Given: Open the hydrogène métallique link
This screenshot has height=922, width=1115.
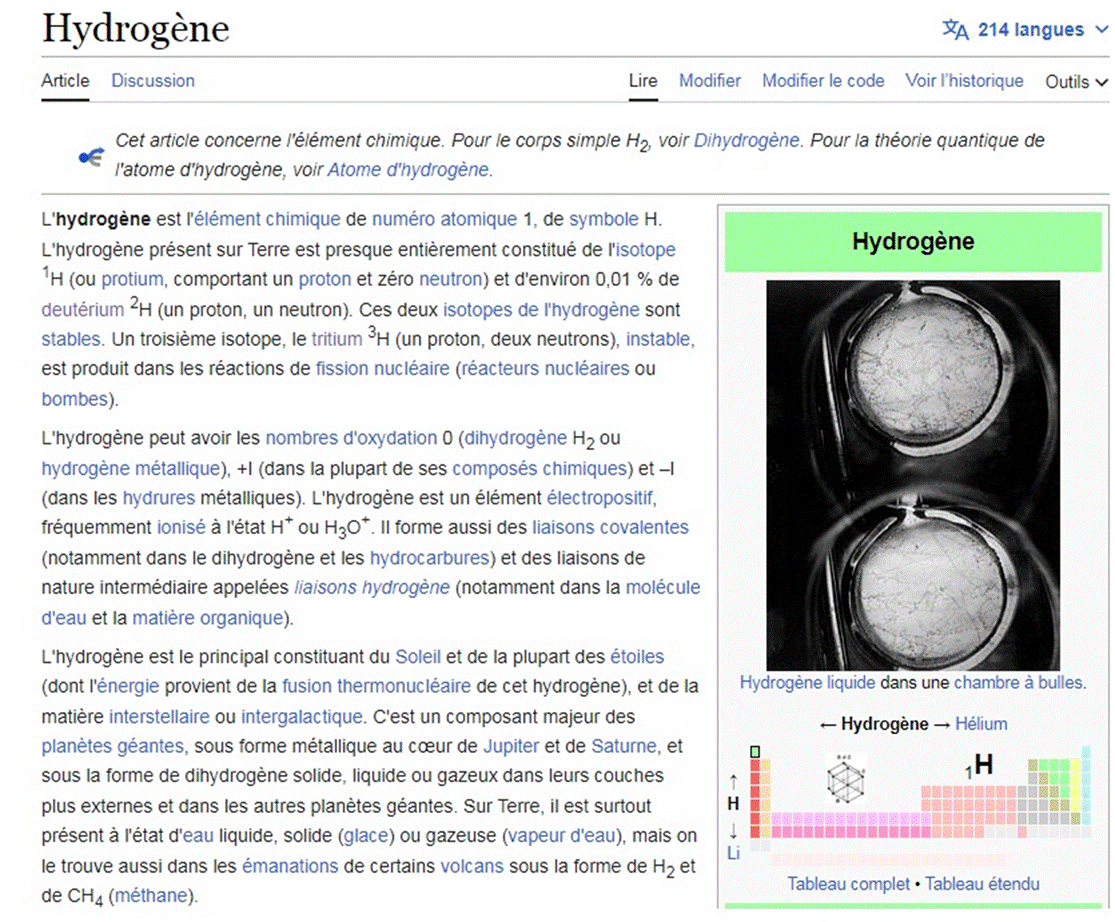Looking at the screenshot, I should coord(131,469).
